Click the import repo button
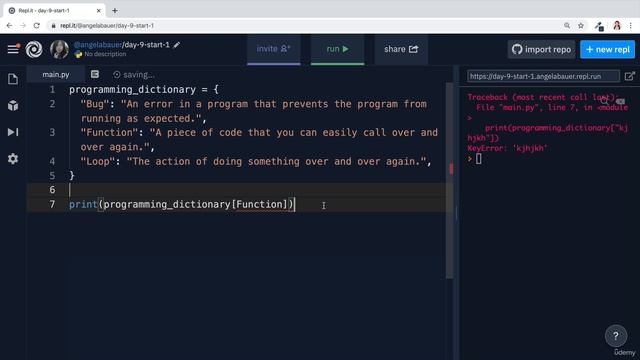640x360 pixels. 541,49
